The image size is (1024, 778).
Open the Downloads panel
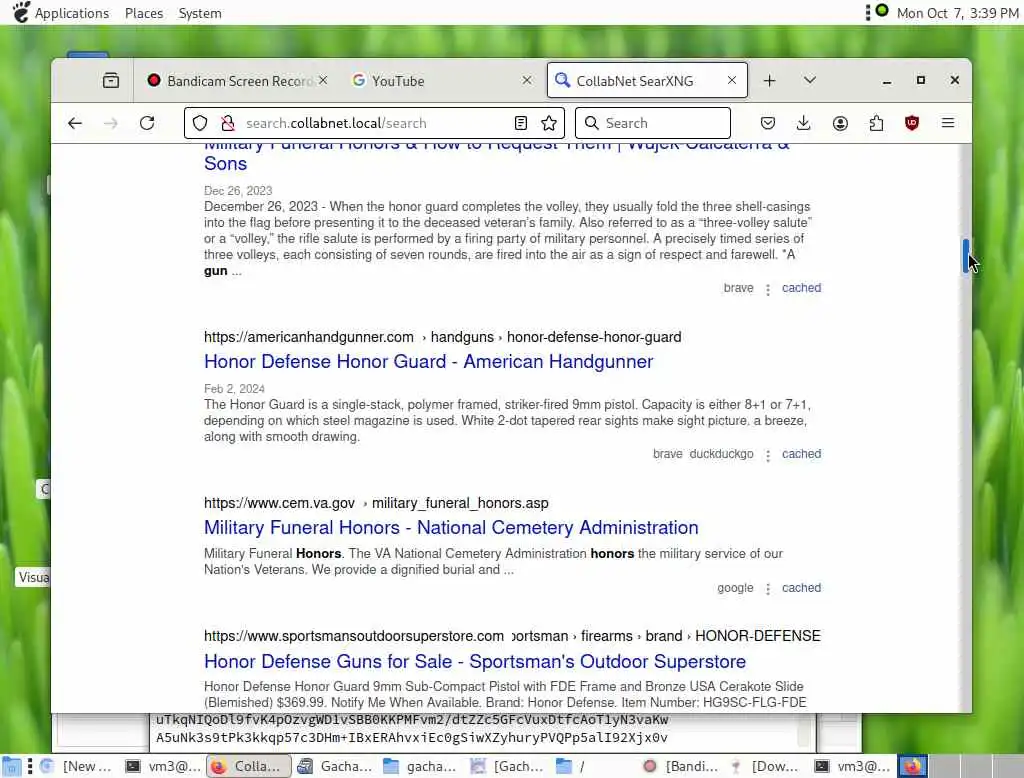[804, 123]
